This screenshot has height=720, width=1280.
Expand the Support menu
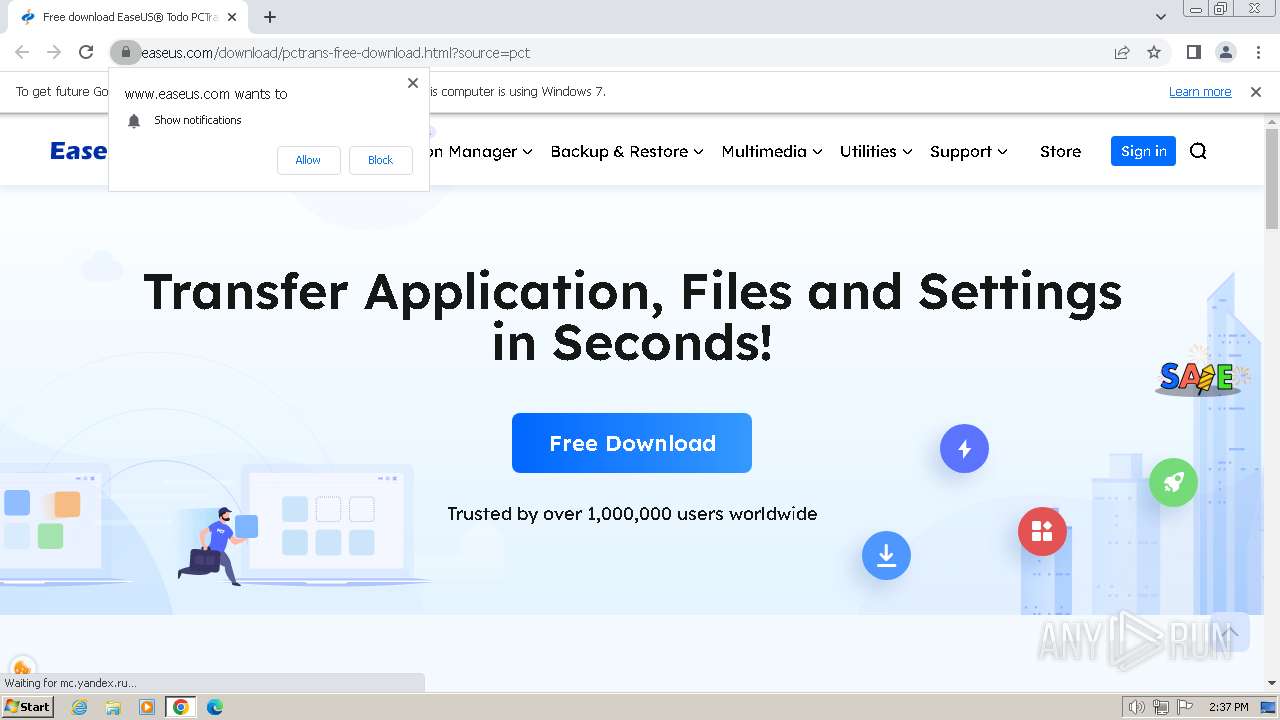(x=968, y=151)
